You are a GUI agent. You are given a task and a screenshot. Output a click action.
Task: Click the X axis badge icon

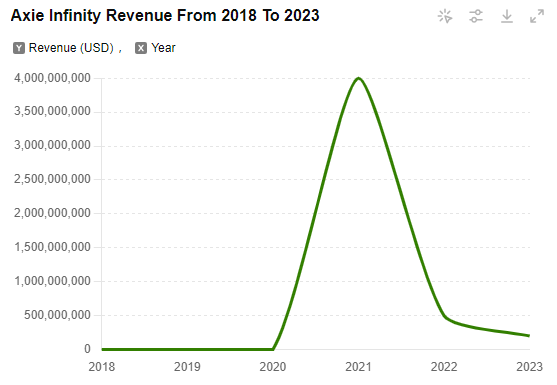point(141,48)
